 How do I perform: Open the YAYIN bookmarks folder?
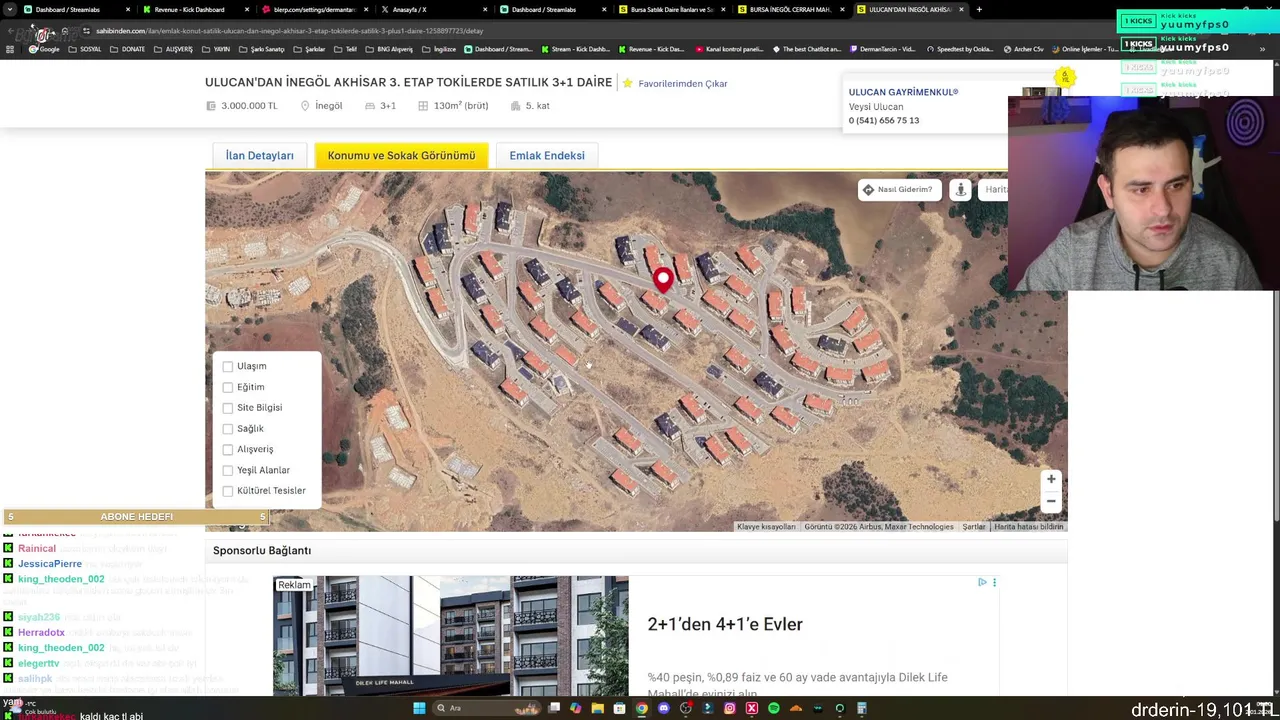pyautogui.click(x=216, y=49)
